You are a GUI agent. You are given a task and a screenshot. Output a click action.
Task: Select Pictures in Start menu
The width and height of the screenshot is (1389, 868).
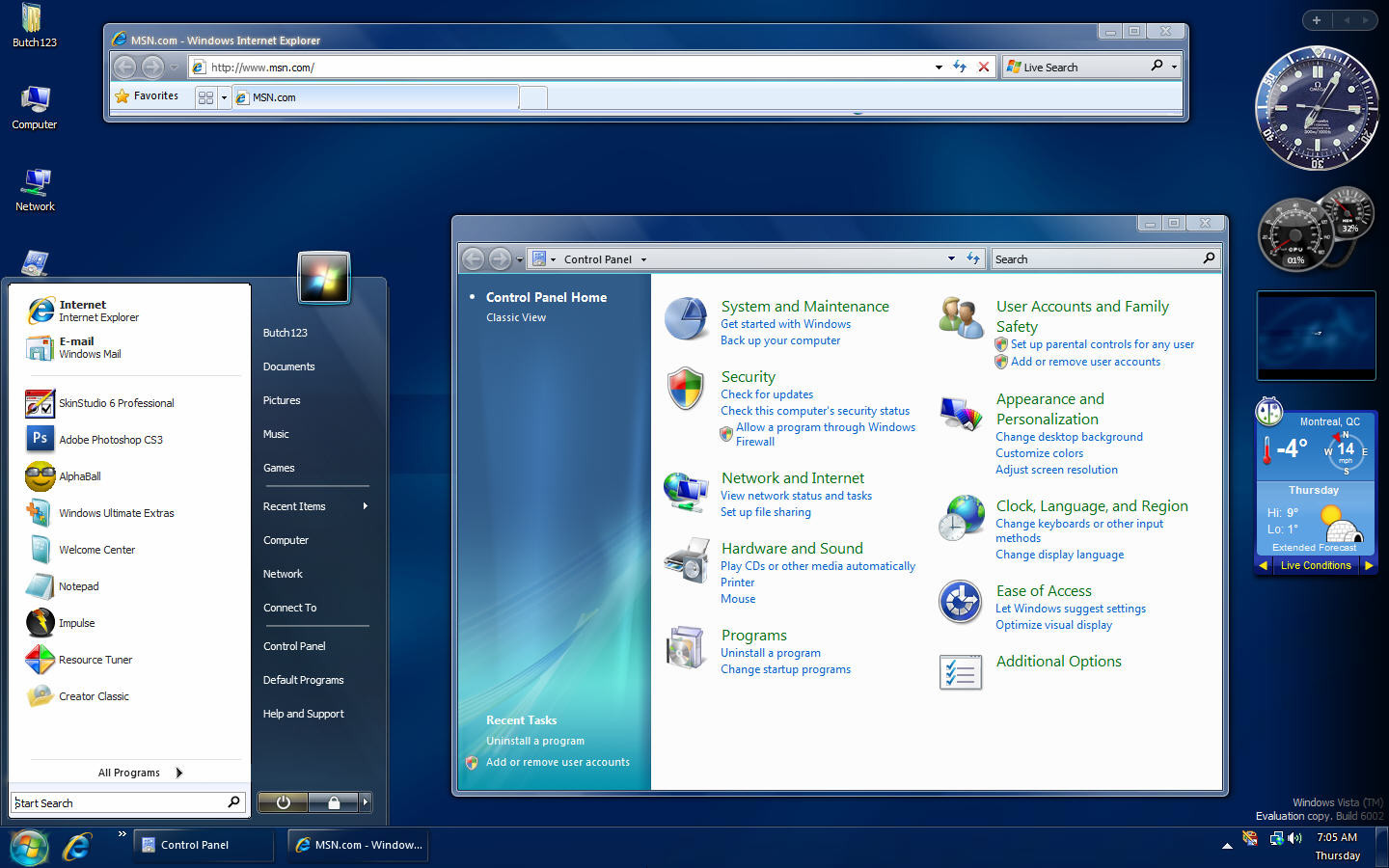[282, 400]
